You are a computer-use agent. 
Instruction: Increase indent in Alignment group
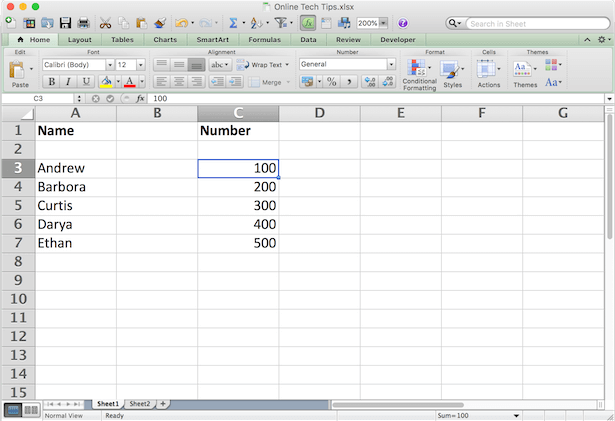point(235,82)
